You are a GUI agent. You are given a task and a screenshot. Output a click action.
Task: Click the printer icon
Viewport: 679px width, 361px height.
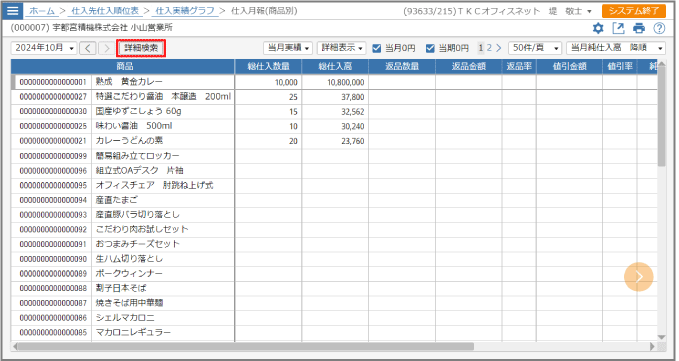click(x=639, y=29)
